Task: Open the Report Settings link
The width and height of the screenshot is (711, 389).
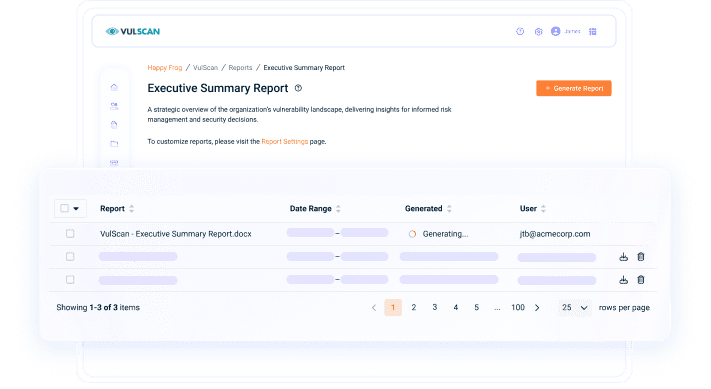Action: 285,141
